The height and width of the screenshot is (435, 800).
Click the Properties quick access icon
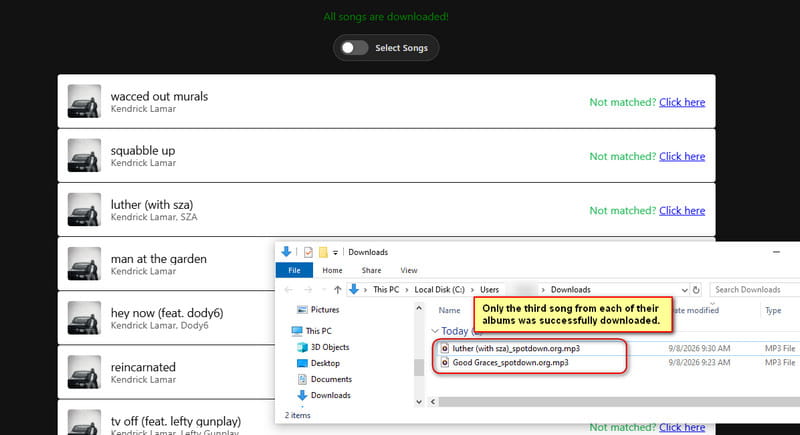pos(308,252)
